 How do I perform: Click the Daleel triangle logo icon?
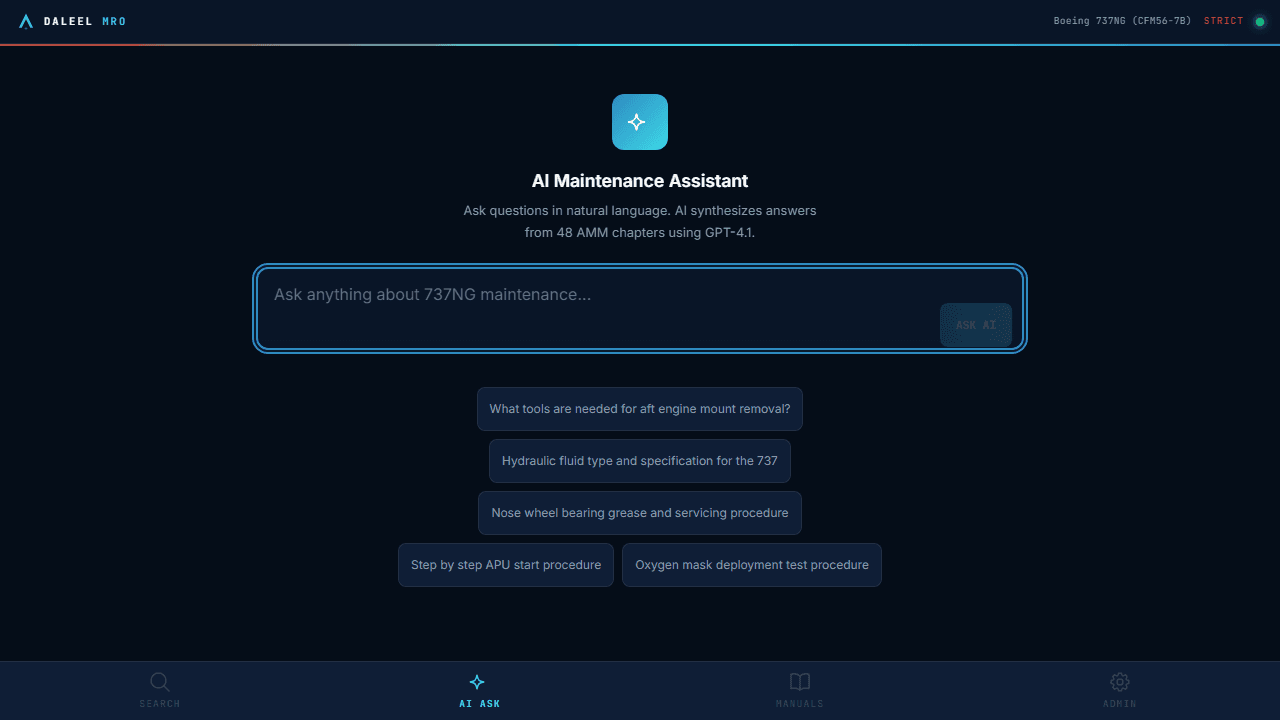pyautogui.click(x=26, y=21)
